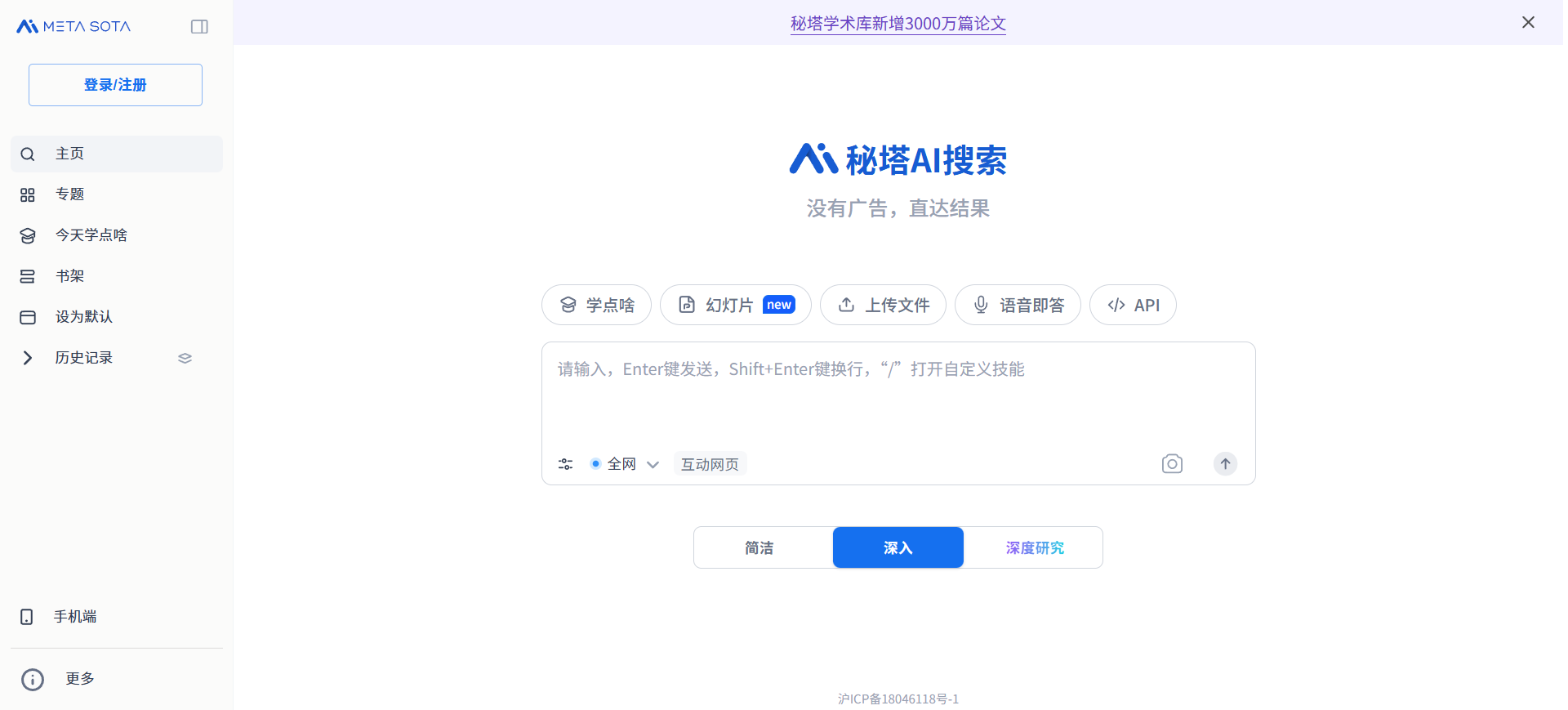The image size is (1568, 710).
Task: Select 设为默认 in the sidebar
Action: pyautogui.click(x=117, y=317)
